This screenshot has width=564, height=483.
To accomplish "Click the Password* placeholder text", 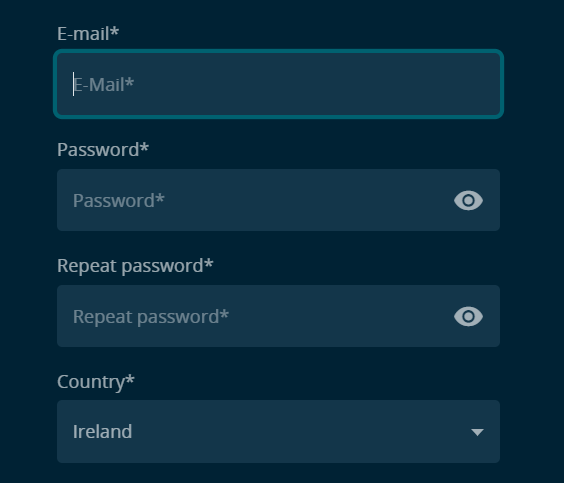I will tap(119, 201).
